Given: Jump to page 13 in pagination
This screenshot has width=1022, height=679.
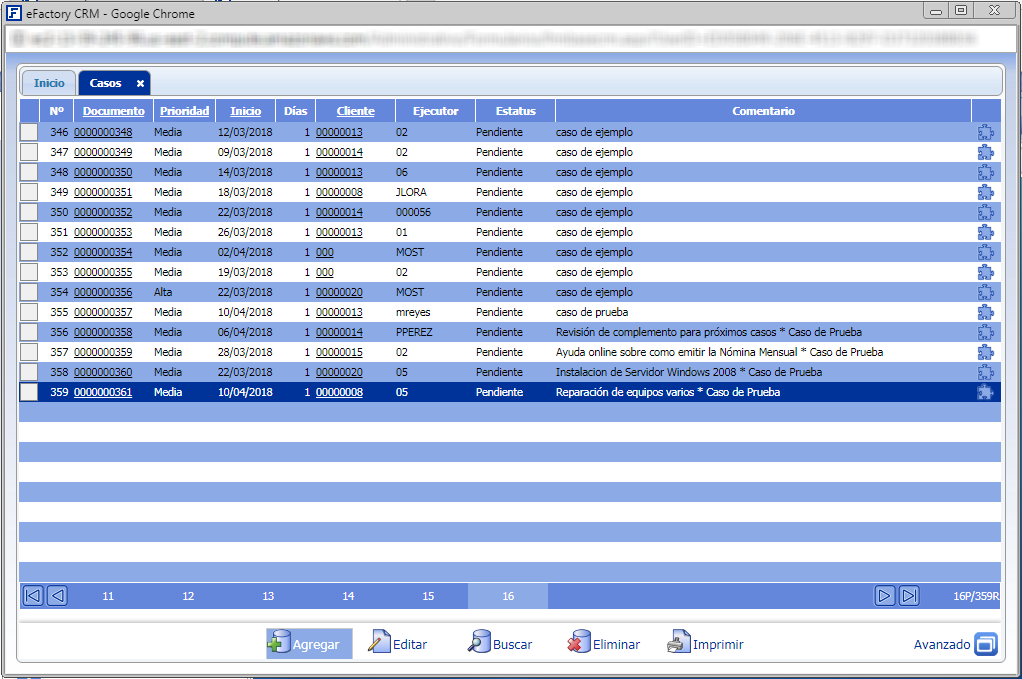Looking at the screenshot, I should (268, 596).
